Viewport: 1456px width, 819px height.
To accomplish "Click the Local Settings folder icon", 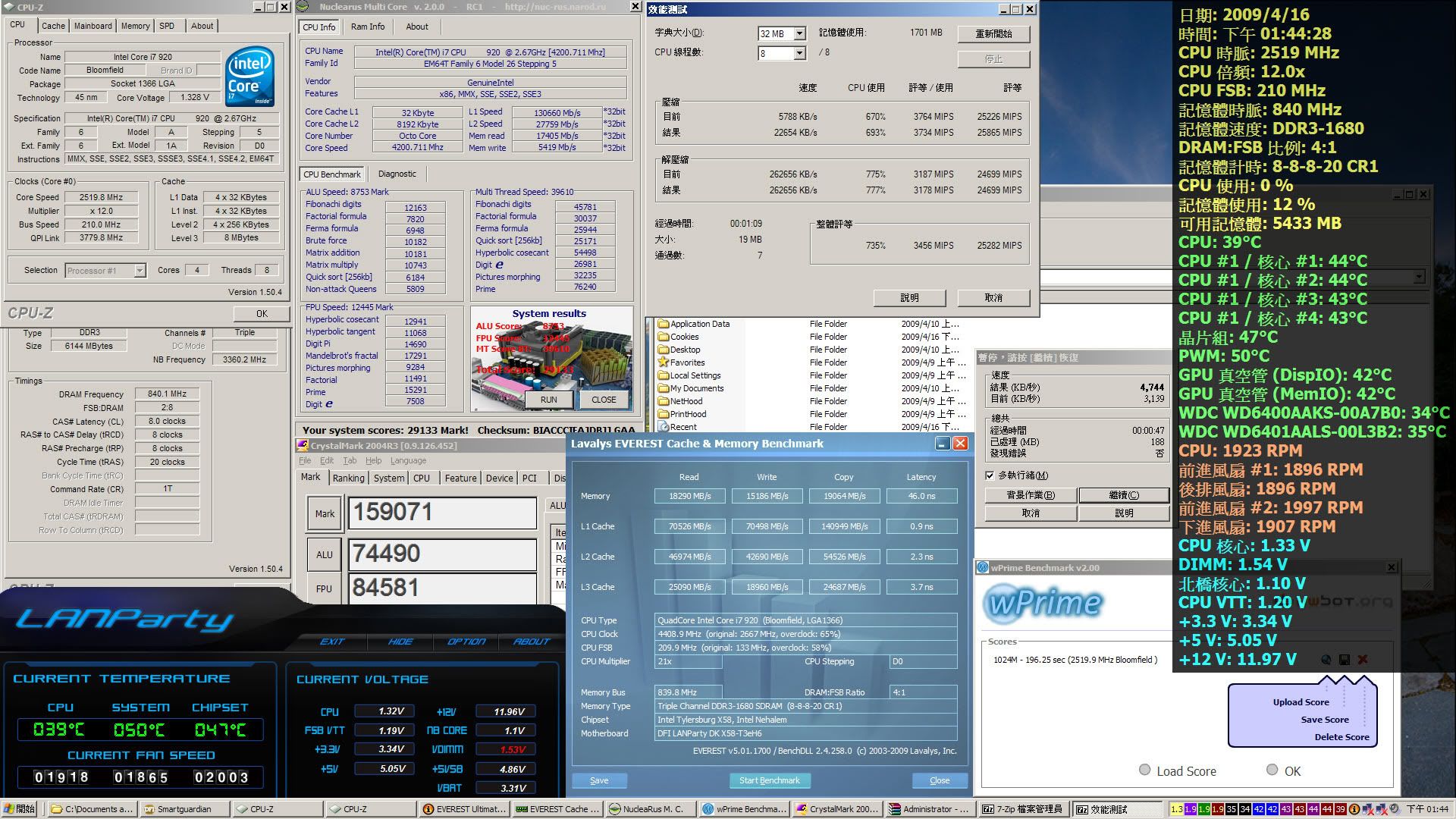I will click(x=664, y=375).
